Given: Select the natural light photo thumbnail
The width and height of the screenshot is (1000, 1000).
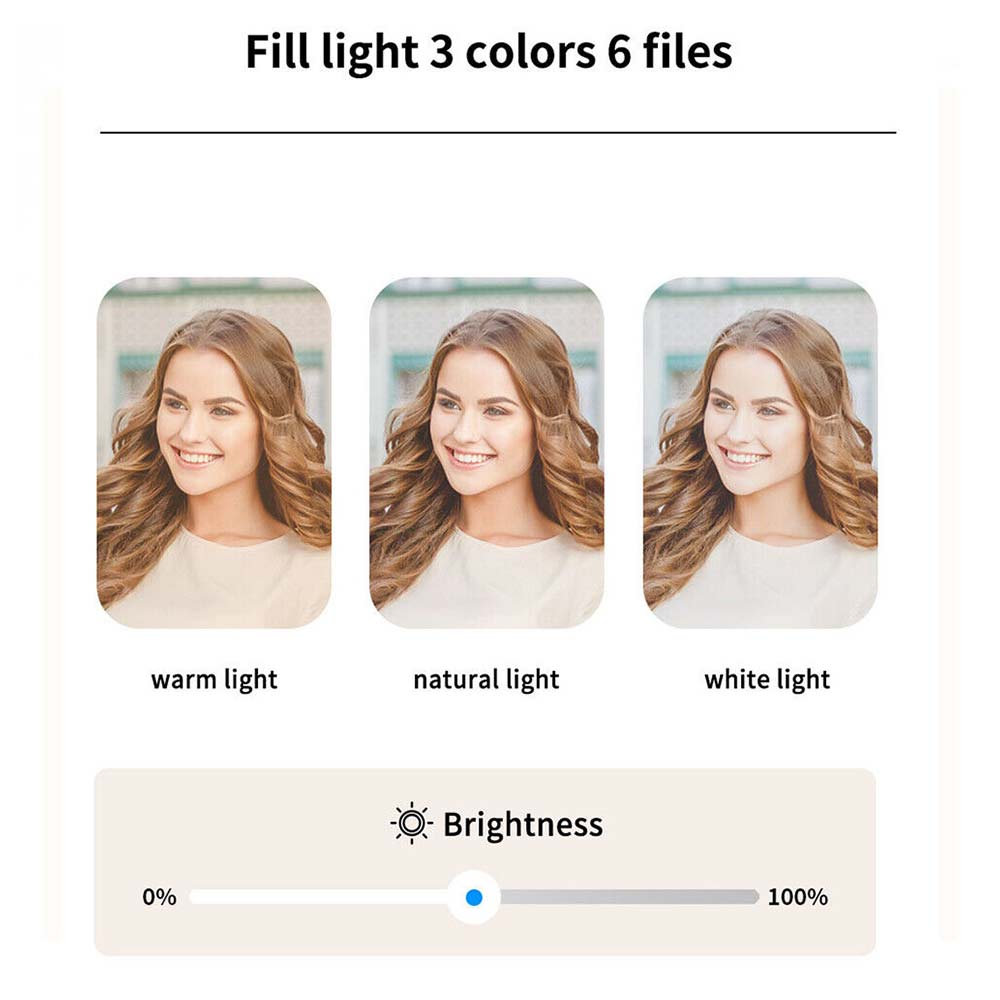Looking at the screenshot, I should [487, 453].
